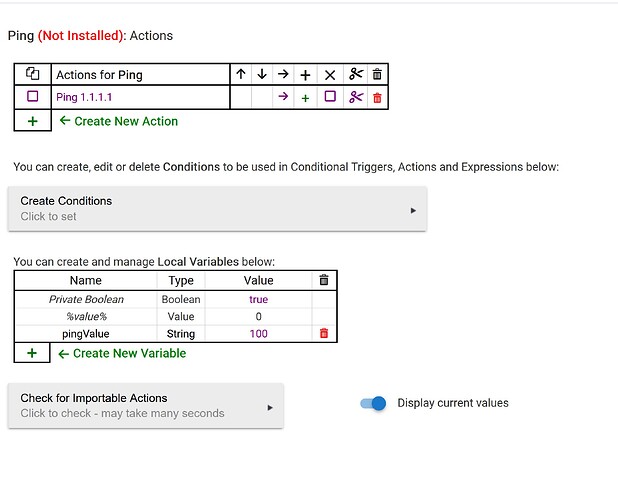The image size is (618, 500).
Task: Click black trash icon in actions header
Action: click(377, 74)
